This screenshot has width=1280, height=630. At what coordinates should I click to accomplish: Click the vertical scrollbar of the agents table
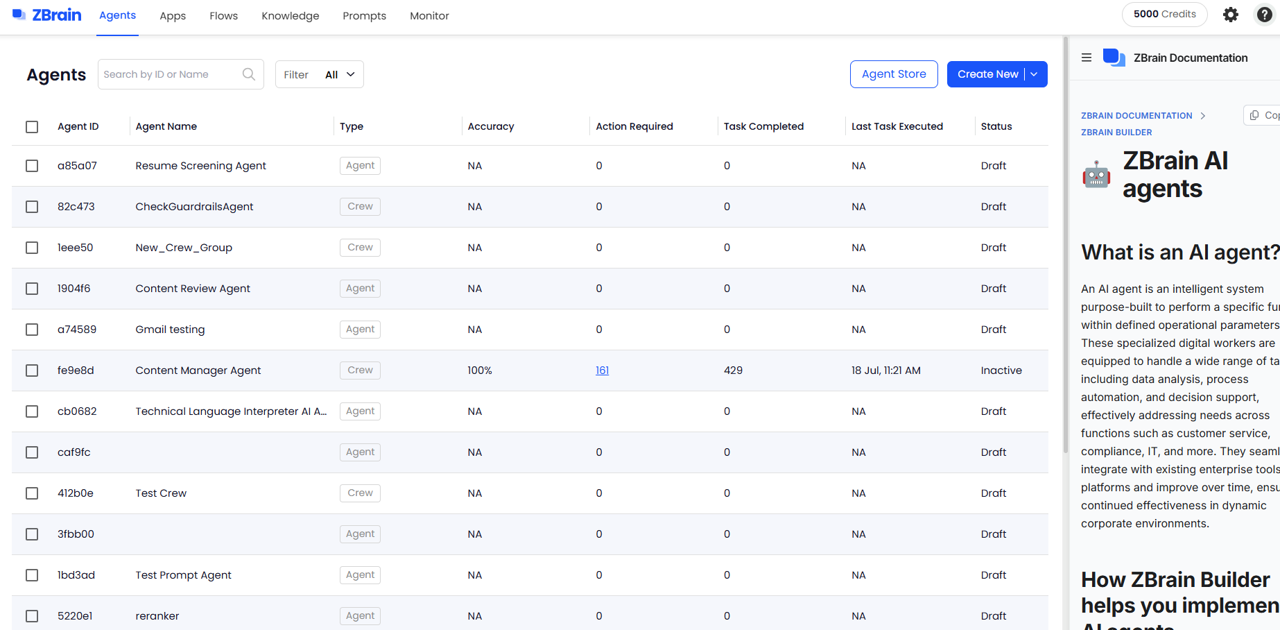tap(1064, 250)
